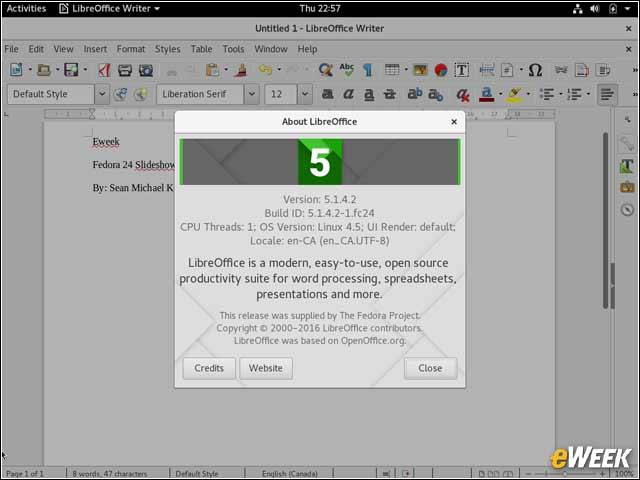
Task: Click New Style icon
Action: point(140,94)
